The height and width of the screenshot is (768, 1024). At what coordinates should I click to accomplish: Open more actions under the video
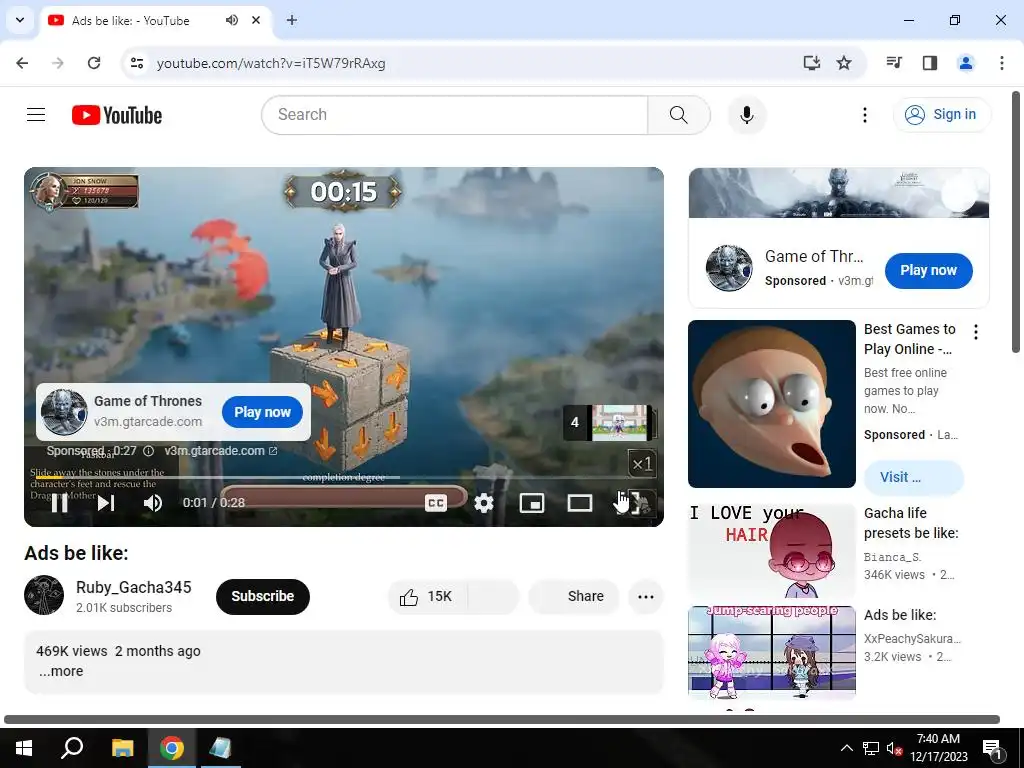[x=646, y=596]
